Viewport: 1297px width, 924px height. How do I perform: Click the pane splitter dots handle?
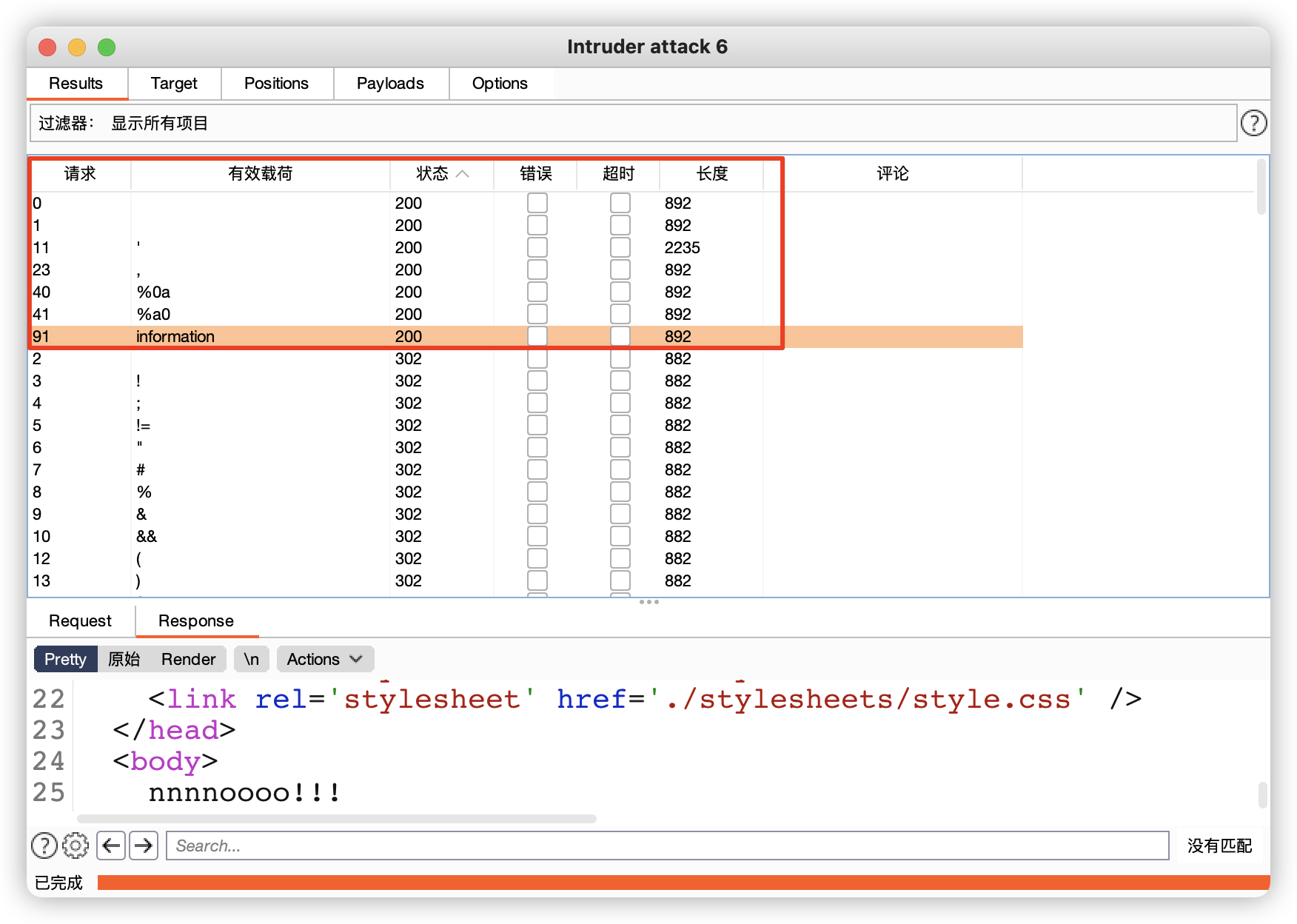[x=648, y=601]
